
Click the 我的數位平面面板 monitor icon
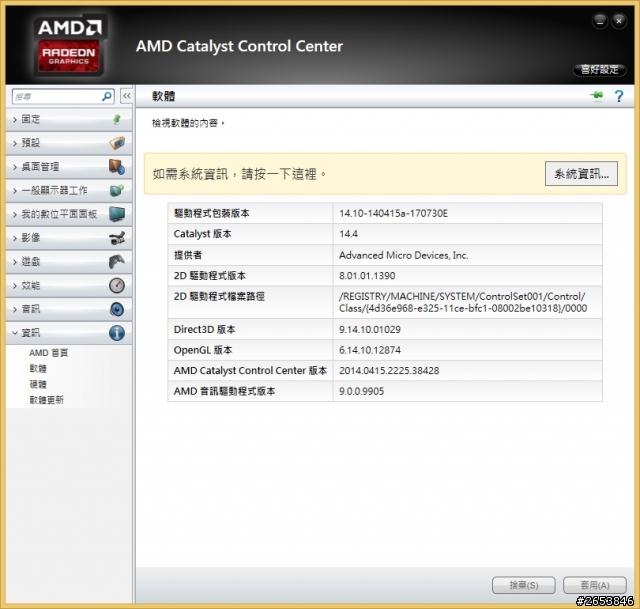(x=117, y=214)
